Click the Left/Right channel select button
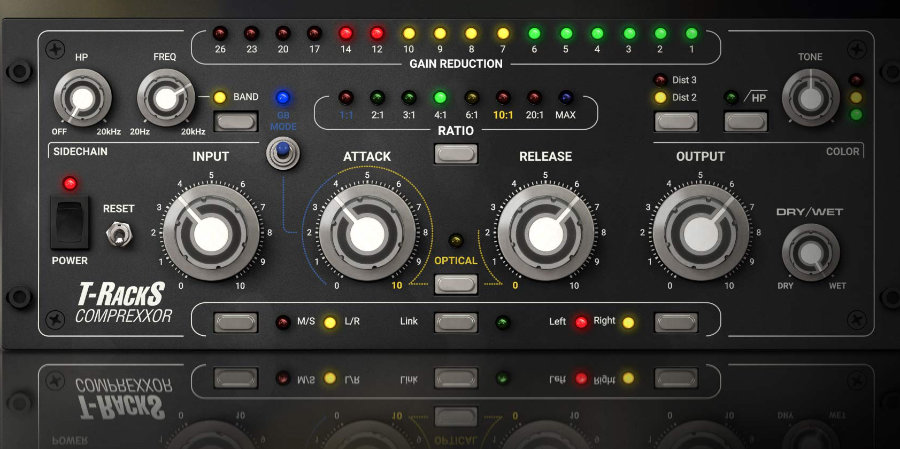900x449 pixels. (x=677, y=322)
